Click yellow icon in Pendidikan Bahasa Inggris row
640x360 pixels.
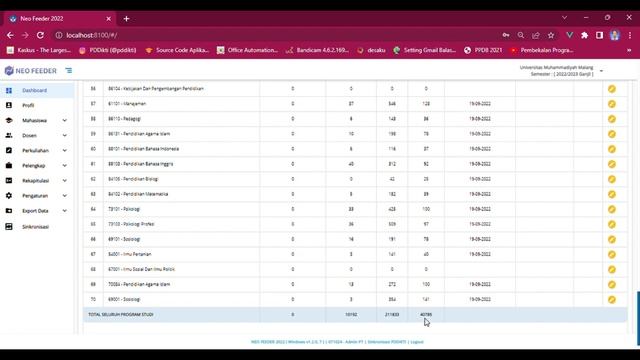611,164
